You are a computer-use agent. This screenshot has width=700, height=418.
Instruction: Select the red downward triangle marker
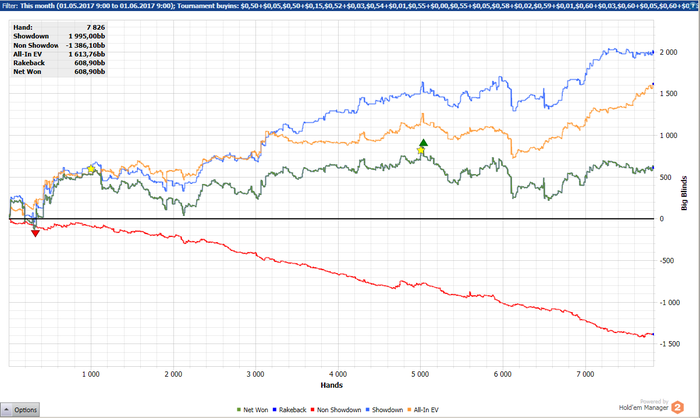point(35,233)
